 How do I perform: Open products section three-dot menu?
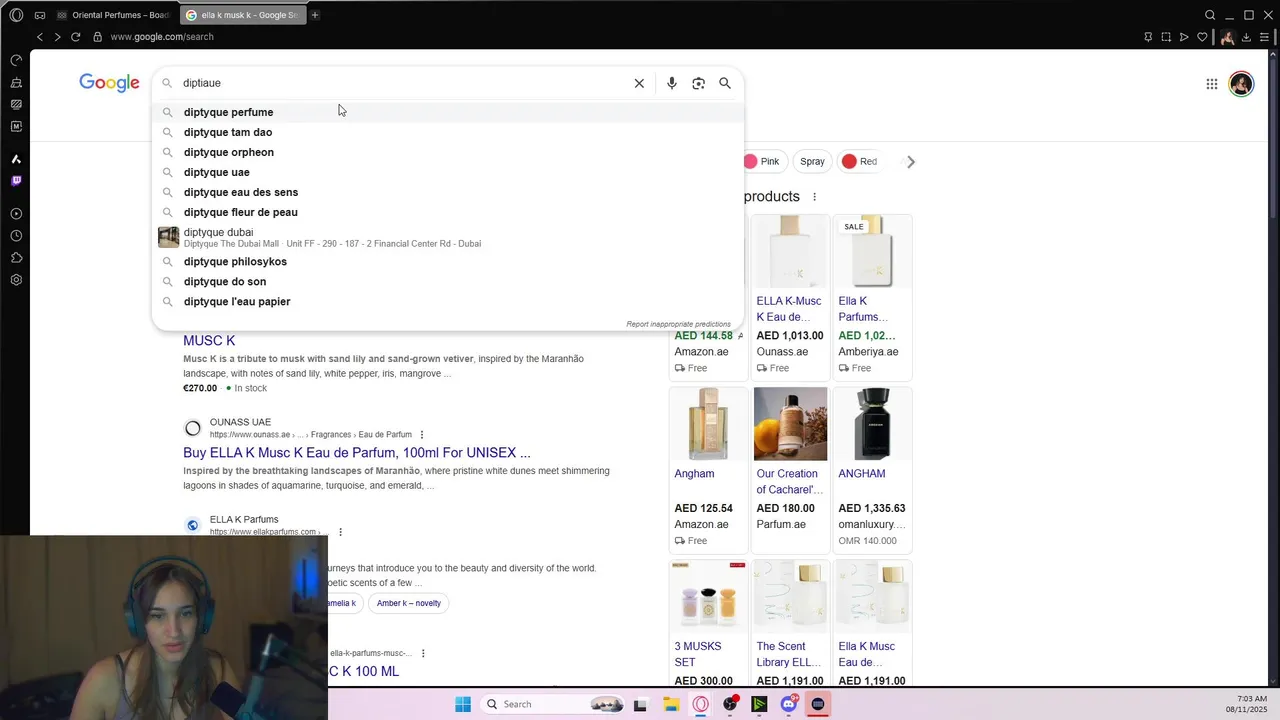[814, 197]
